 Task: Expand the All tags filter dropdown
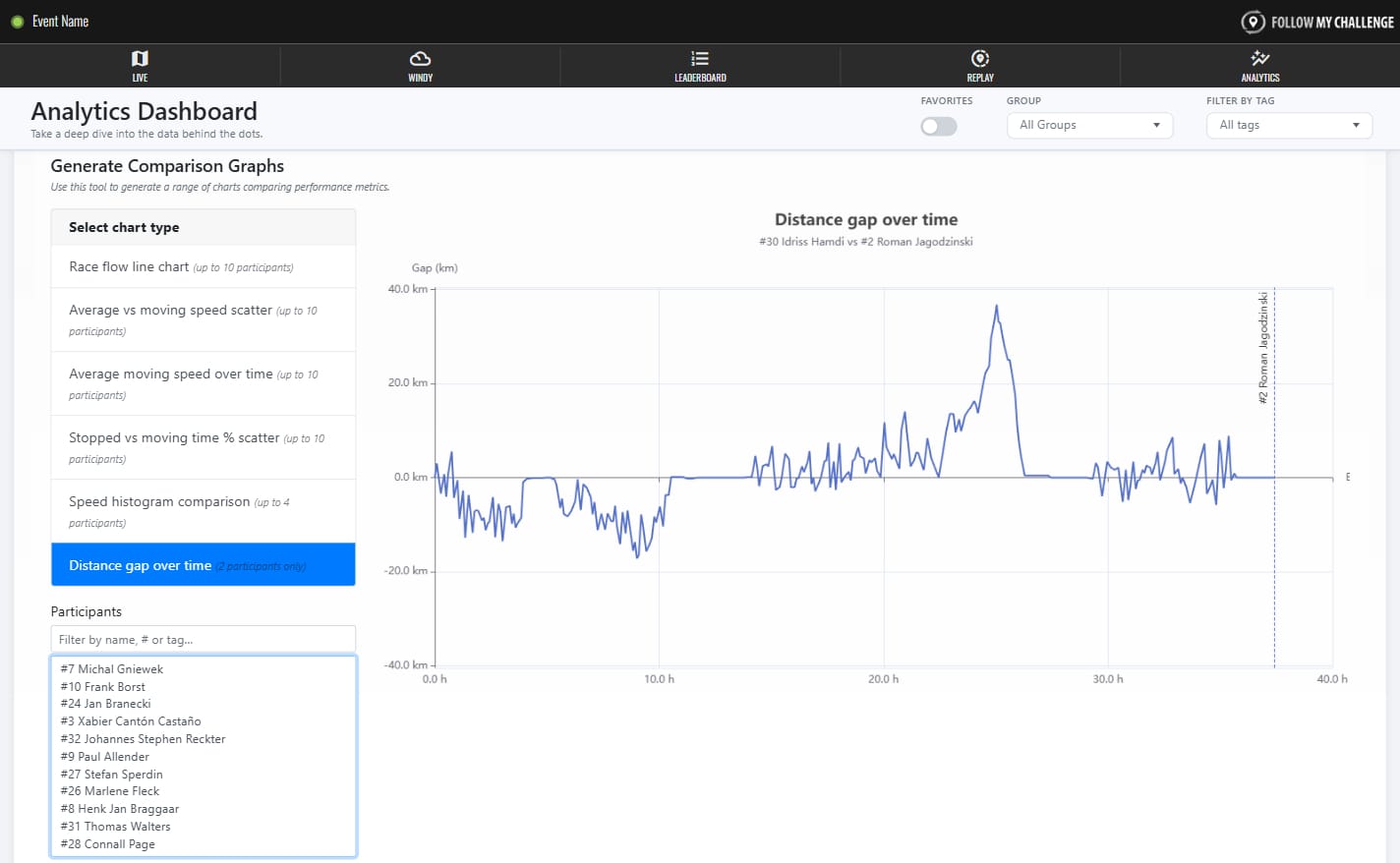tap(1288, 125)
